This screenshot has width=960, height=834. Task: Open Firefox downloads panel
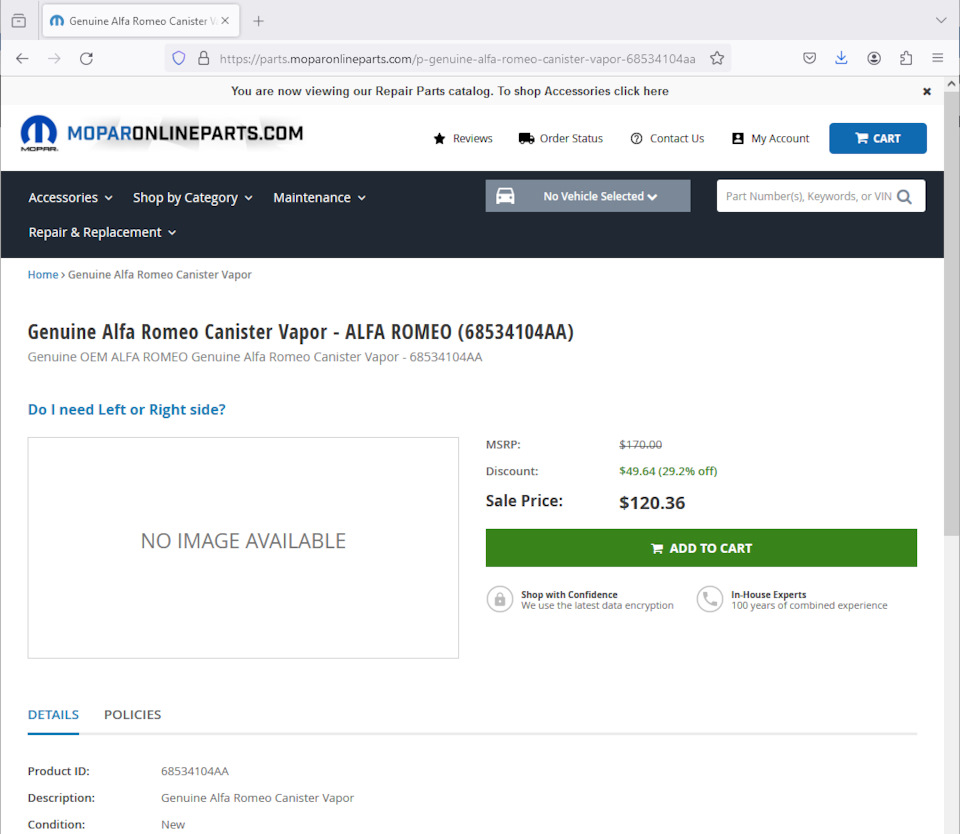coord(841,58)
